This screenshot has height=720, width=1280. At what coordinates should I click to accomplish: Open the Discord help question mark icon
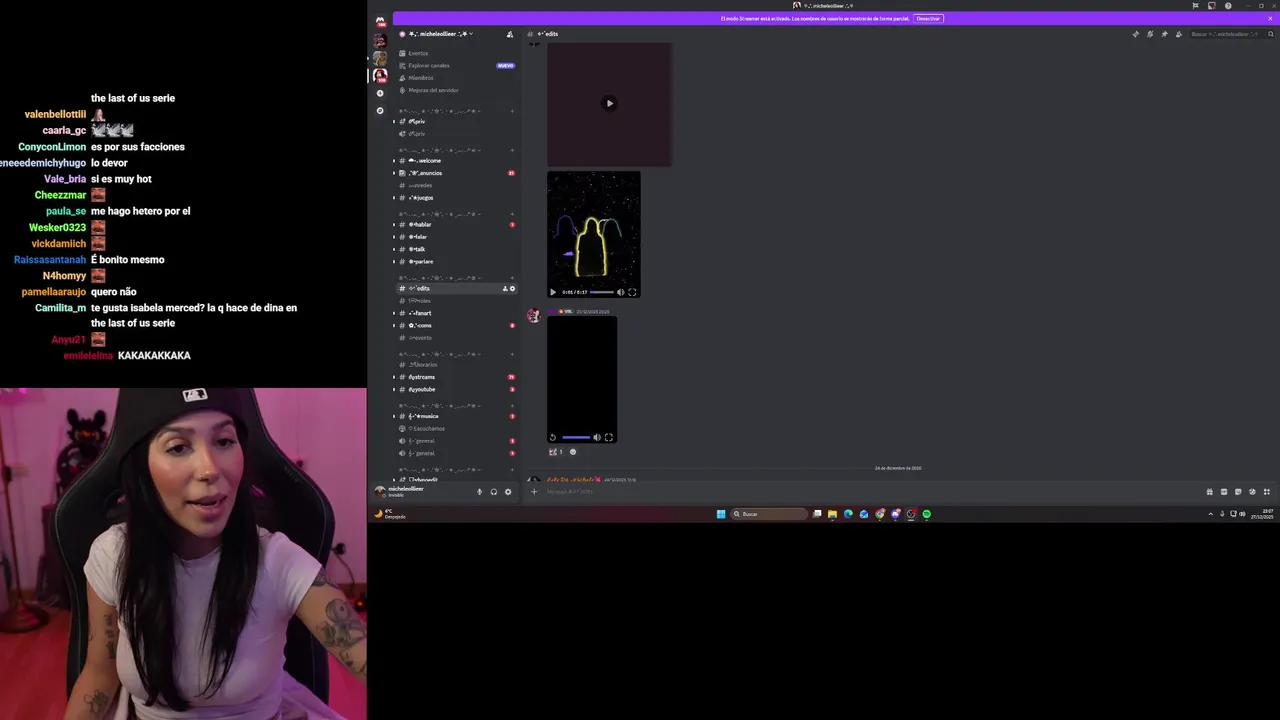coord(1228,6)
